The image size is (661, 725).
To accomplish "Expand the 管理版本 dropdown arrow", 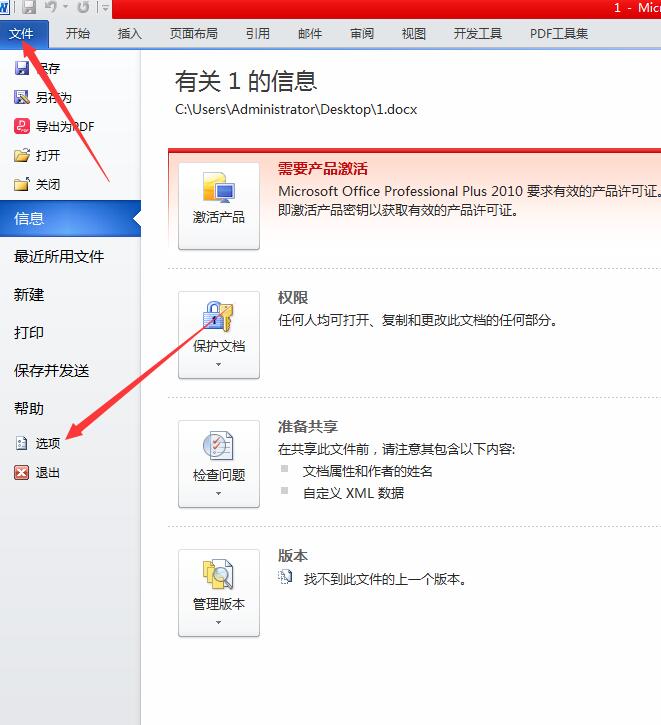I will 219,623.
